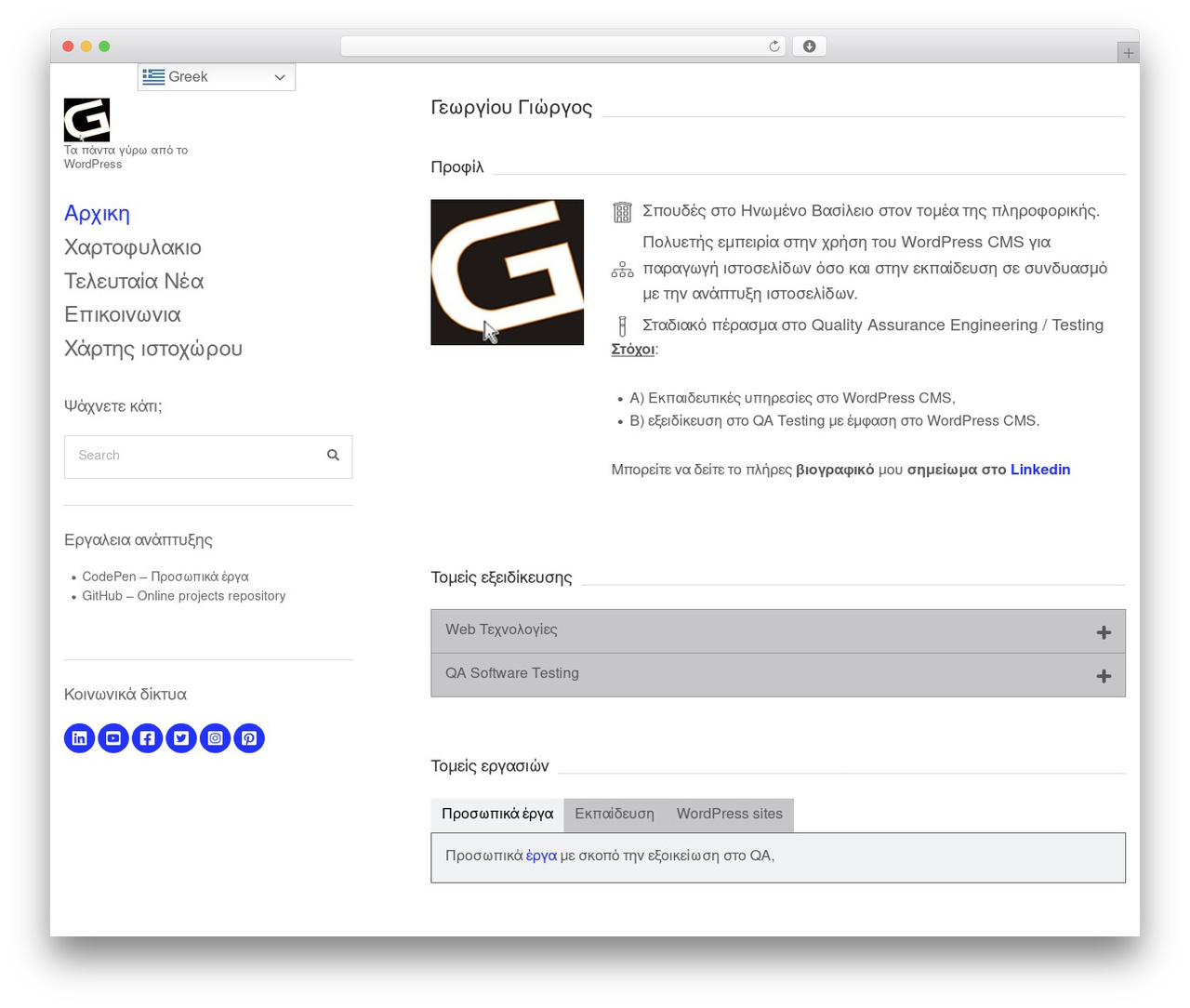Click the Γεωργίου Γιώργος page heading
The height and width of the screenshot is (1008, 1190).
coord(511,108)
